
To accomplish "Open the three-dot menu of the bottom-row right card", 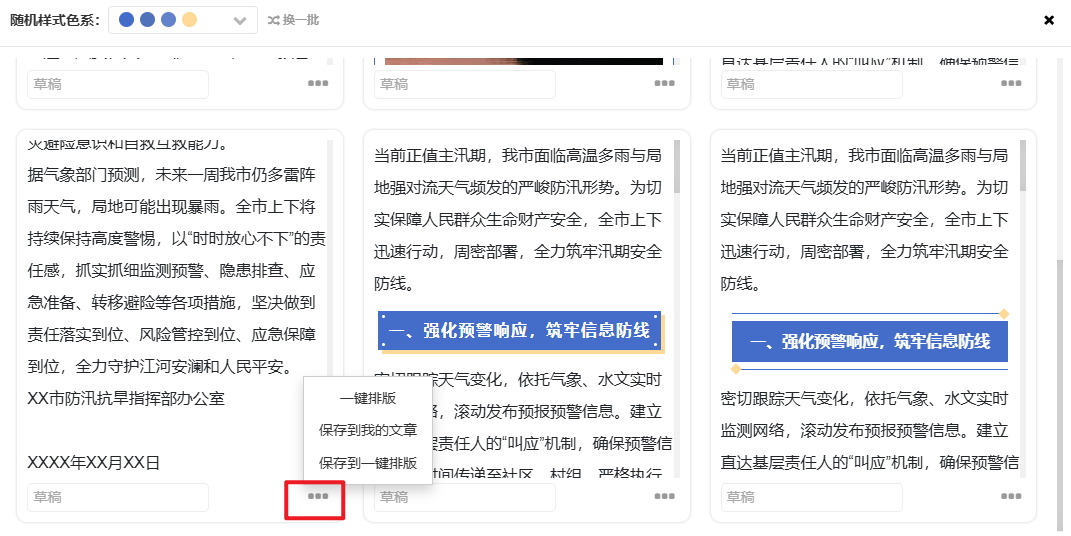I will pos(1012,496).
